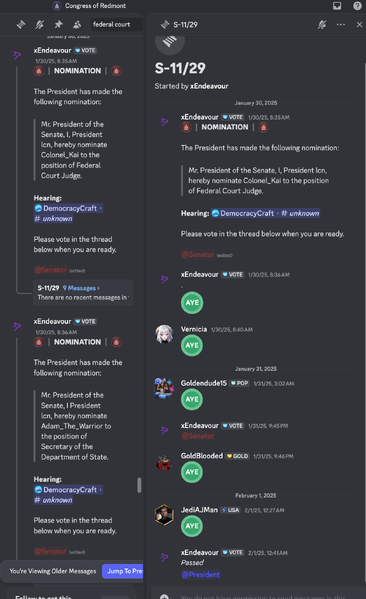Close the S-11/29 thread panel
Viewport: 366px width, 599px height.
click(359, 24)
